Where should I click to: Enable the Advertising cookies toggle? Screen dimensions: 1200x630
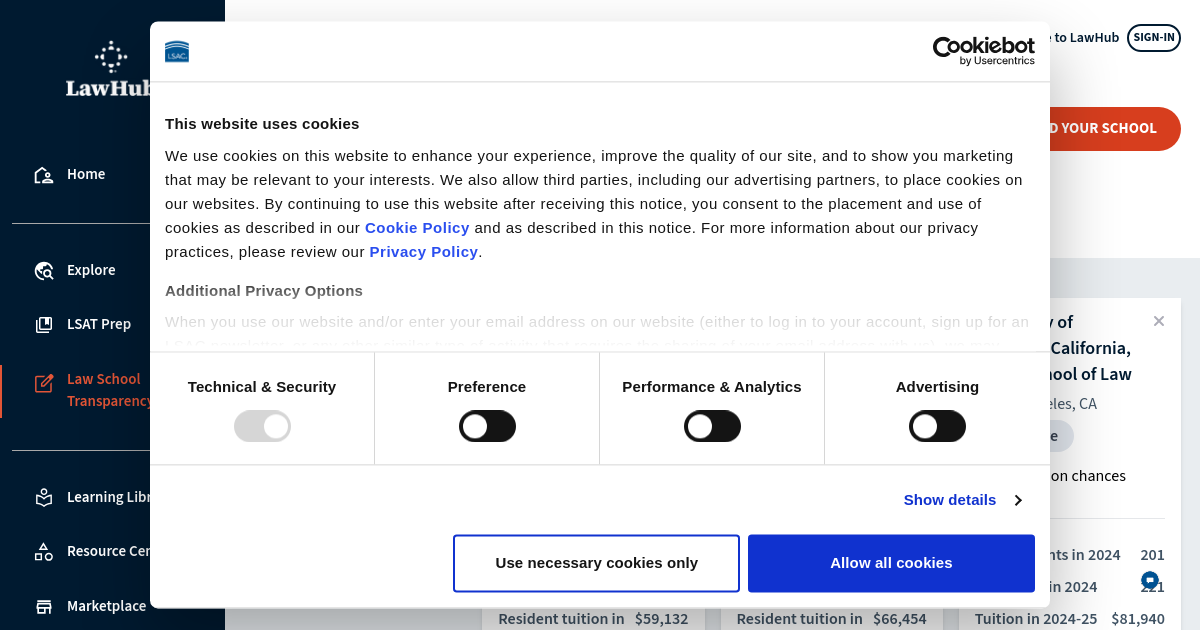pyautogui.click(x=937, y=426)
